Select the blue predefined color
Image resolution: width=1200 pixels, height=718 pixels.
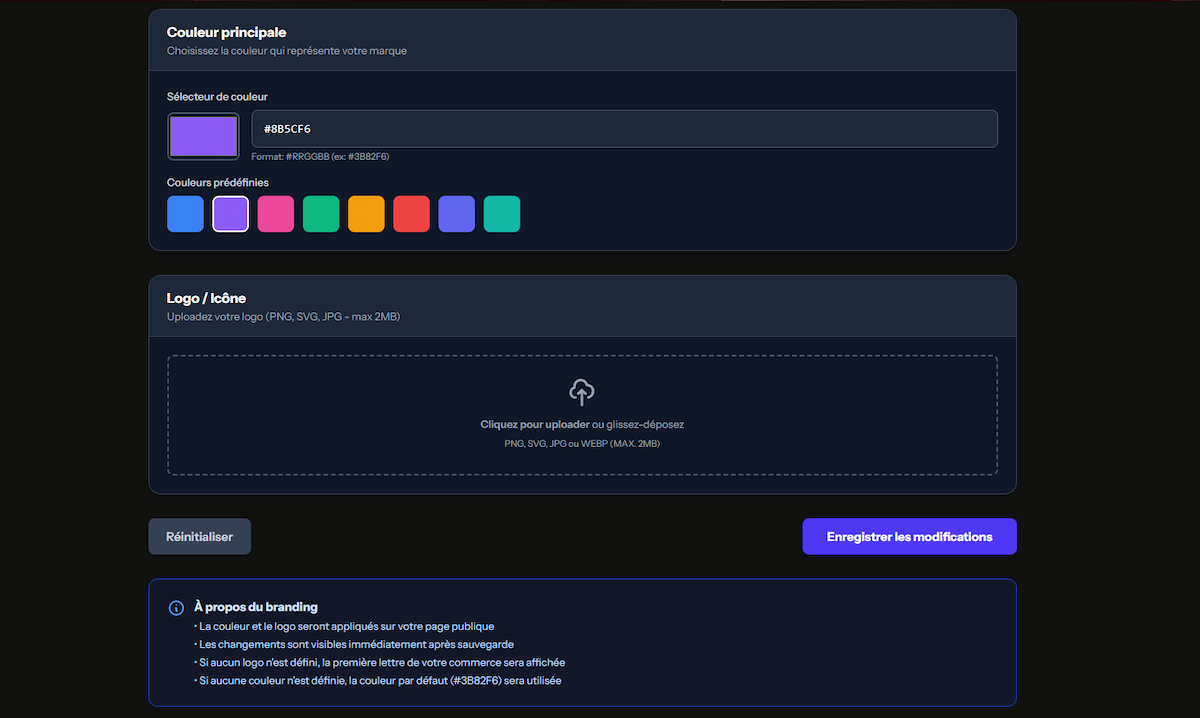click(x=185, y=213)
